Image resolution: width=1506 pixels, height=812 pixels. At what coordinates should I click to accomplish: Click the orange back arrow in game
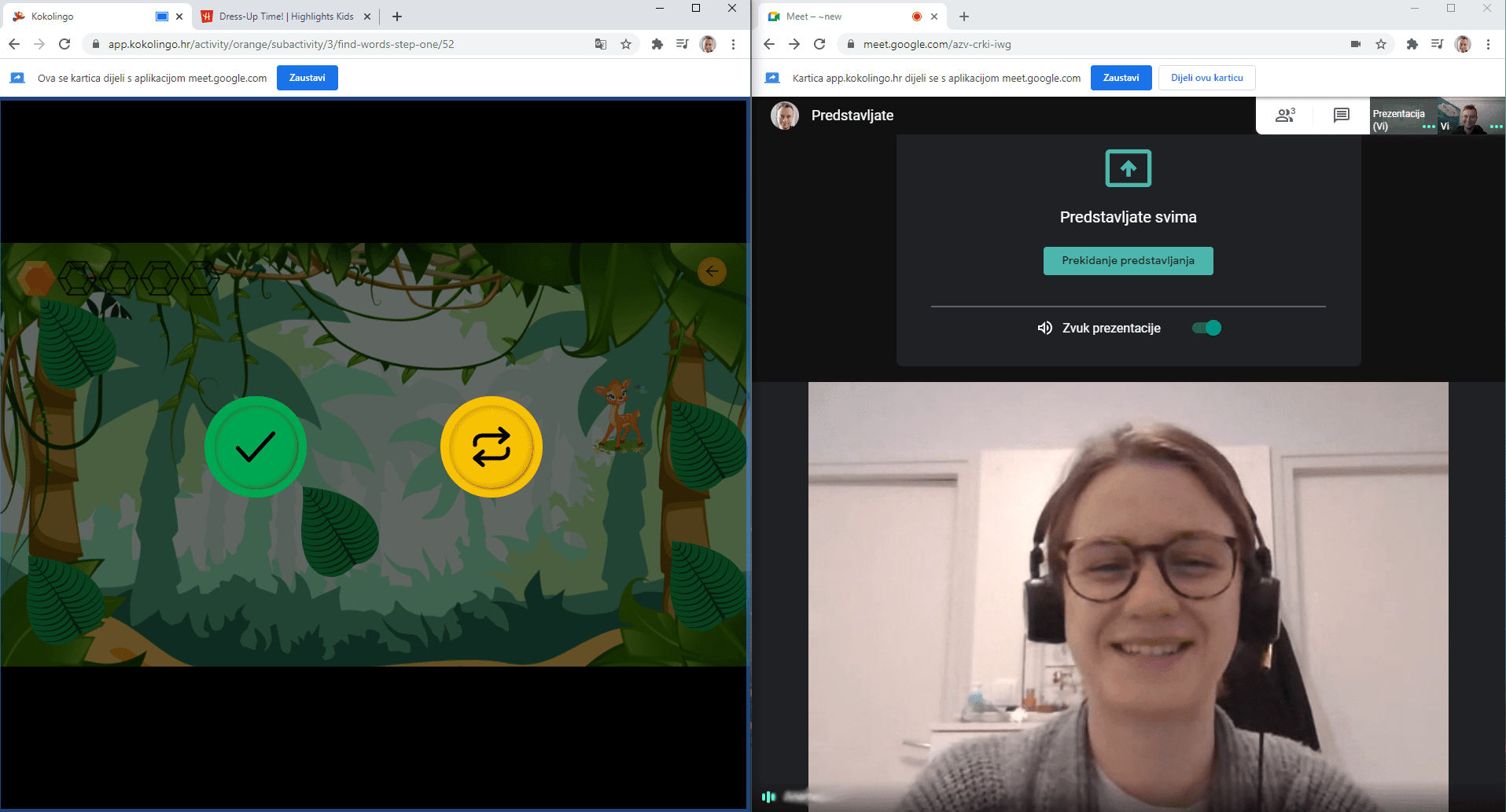[712, 272]
